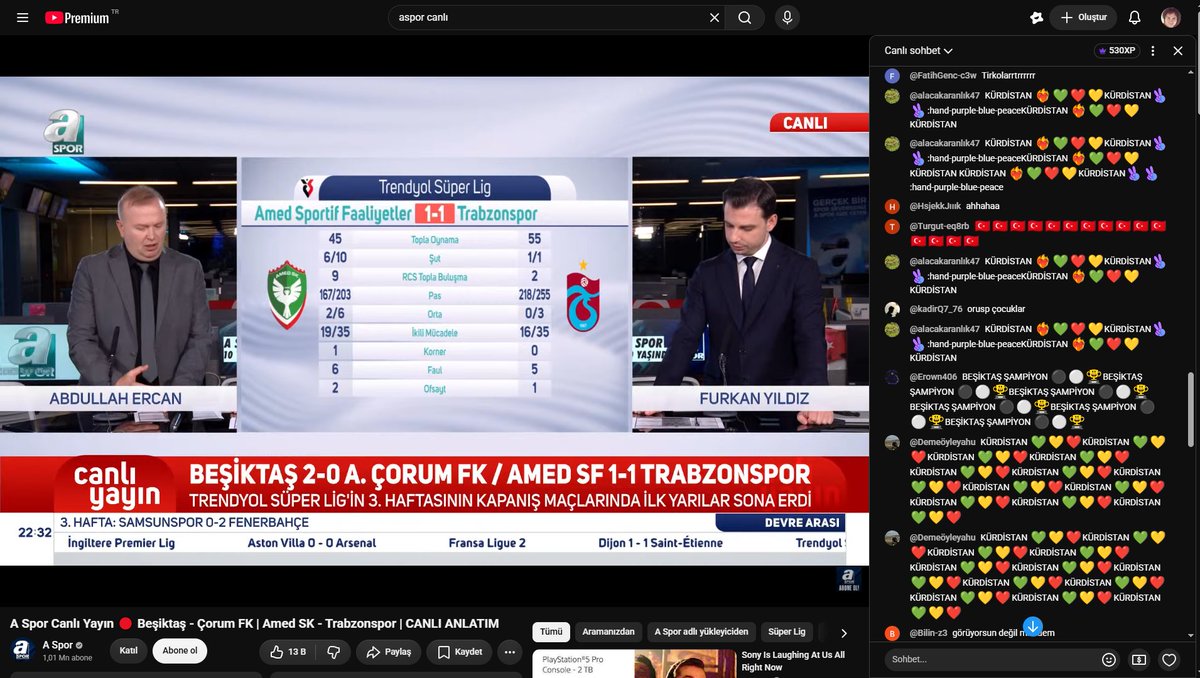The image size is (1200, 678).
Task: Open @HsjekkJıık chat author name
Action: pos(935,206)
